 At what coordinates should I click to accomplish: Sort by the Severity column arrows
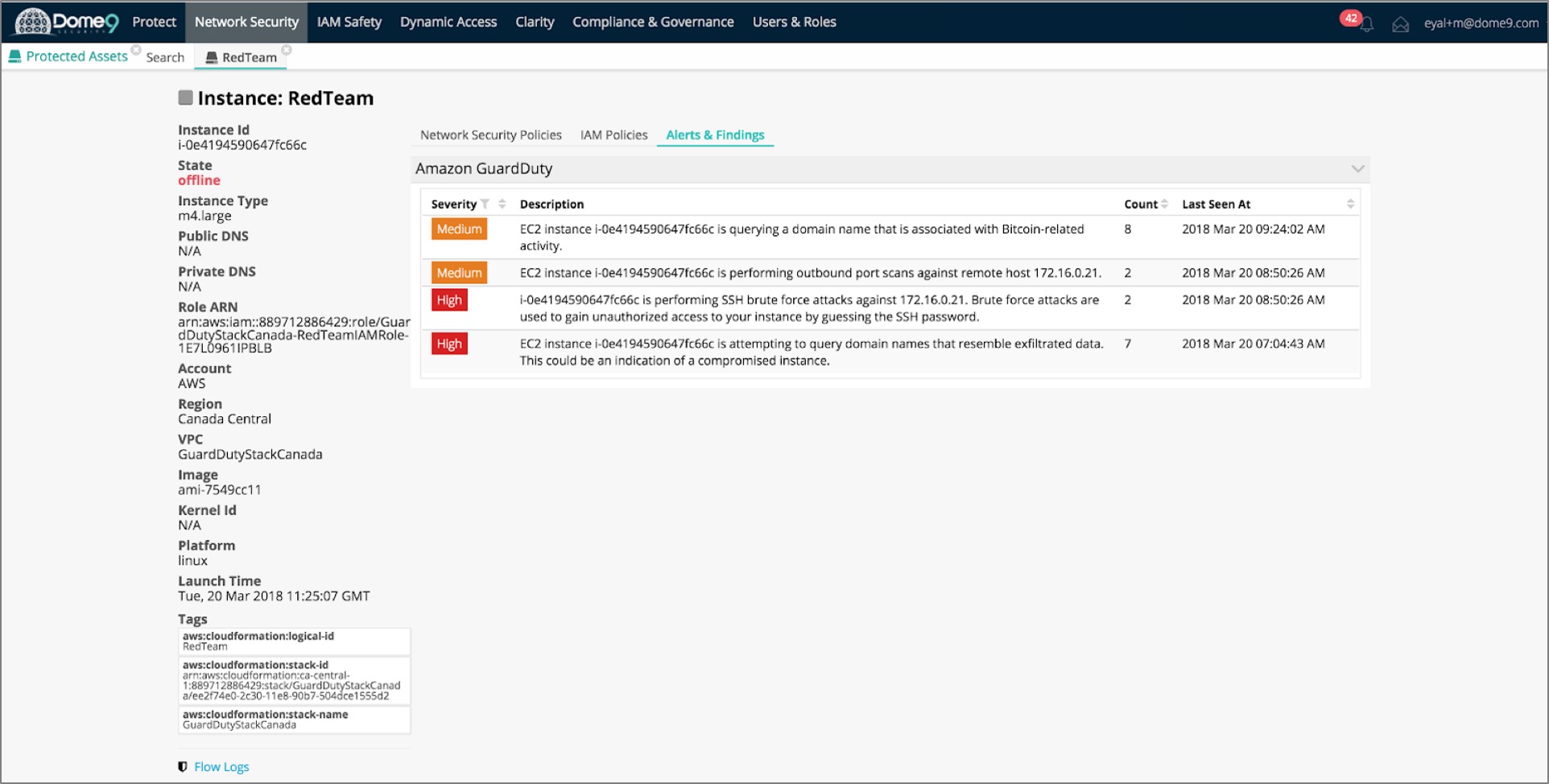502,204
